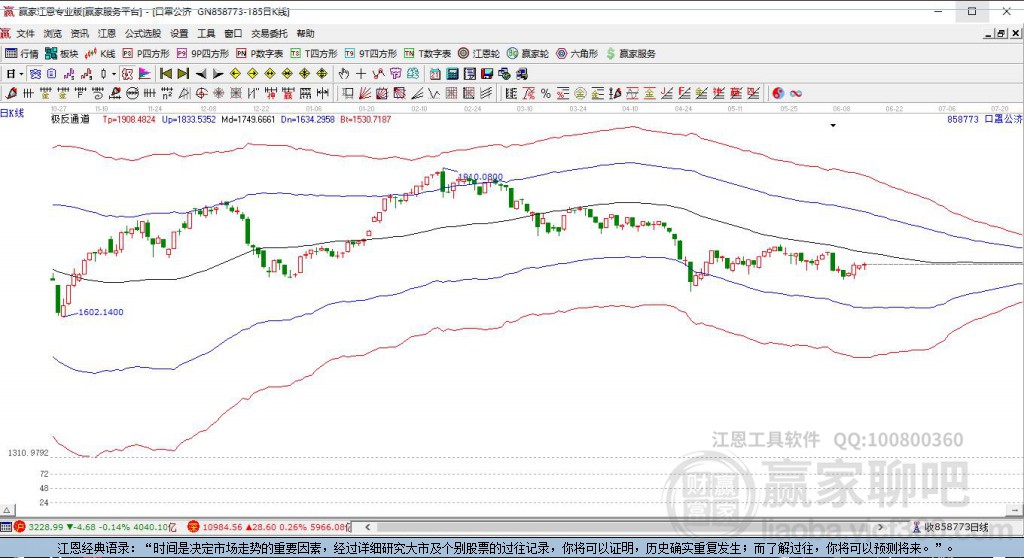Open 赢家服务 service page
1024x558 pixels.
point(630,54)
